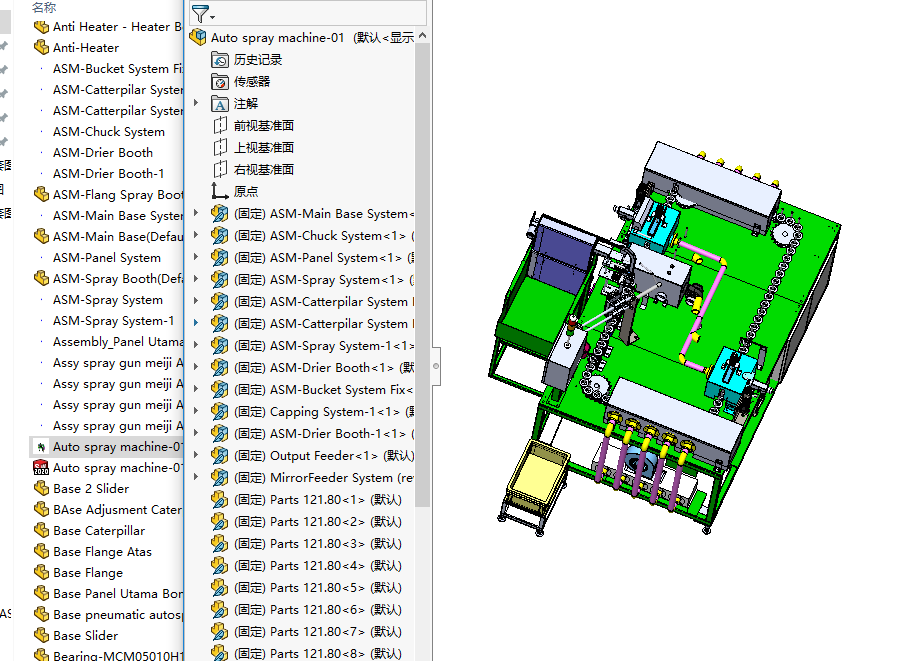Select the 上视基准面 top plane
Screen dimensions: 910x661
(264, 148)
